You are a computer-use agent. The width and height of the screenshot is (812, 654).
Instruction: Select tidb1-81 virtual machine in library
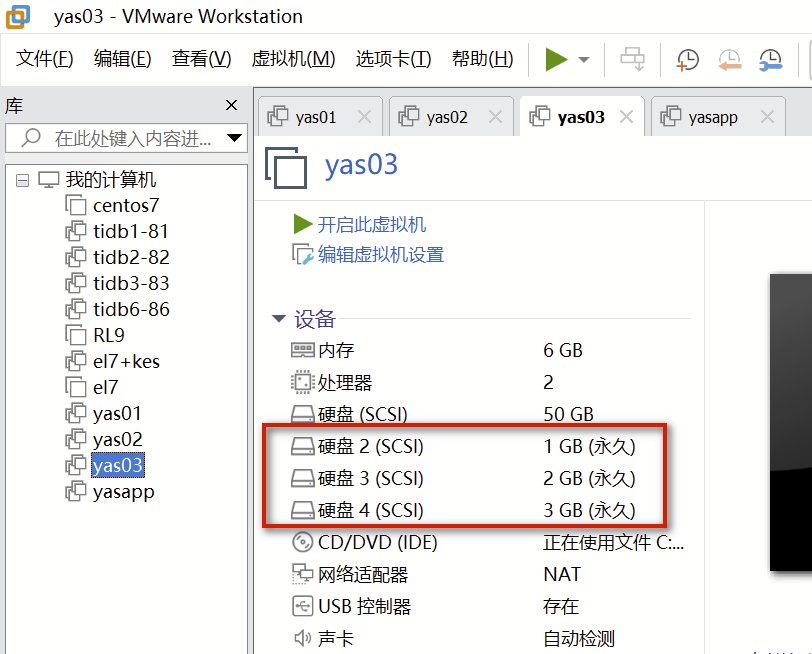(x=131, y=231)
